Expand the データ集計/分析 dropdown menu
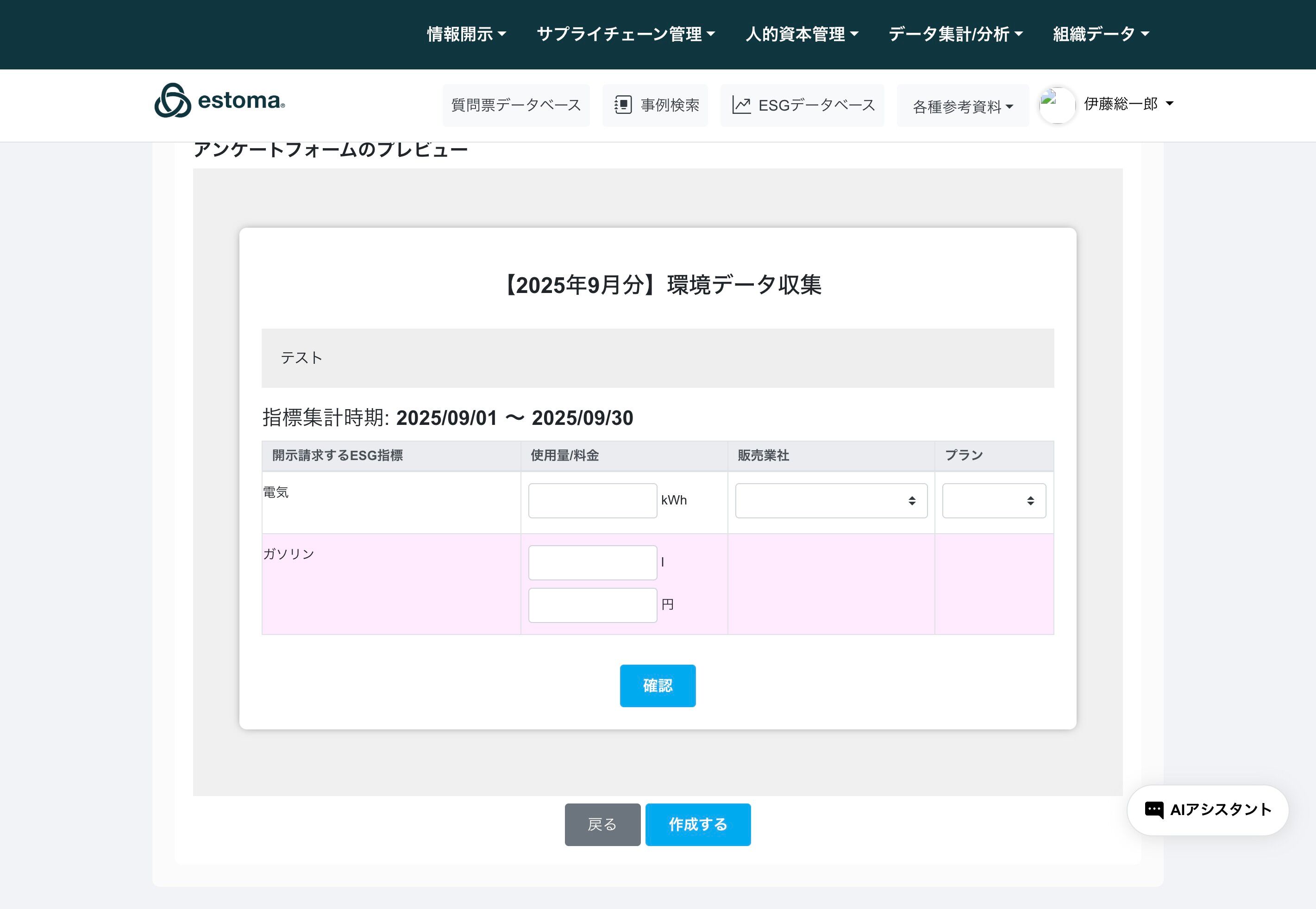 955,34
